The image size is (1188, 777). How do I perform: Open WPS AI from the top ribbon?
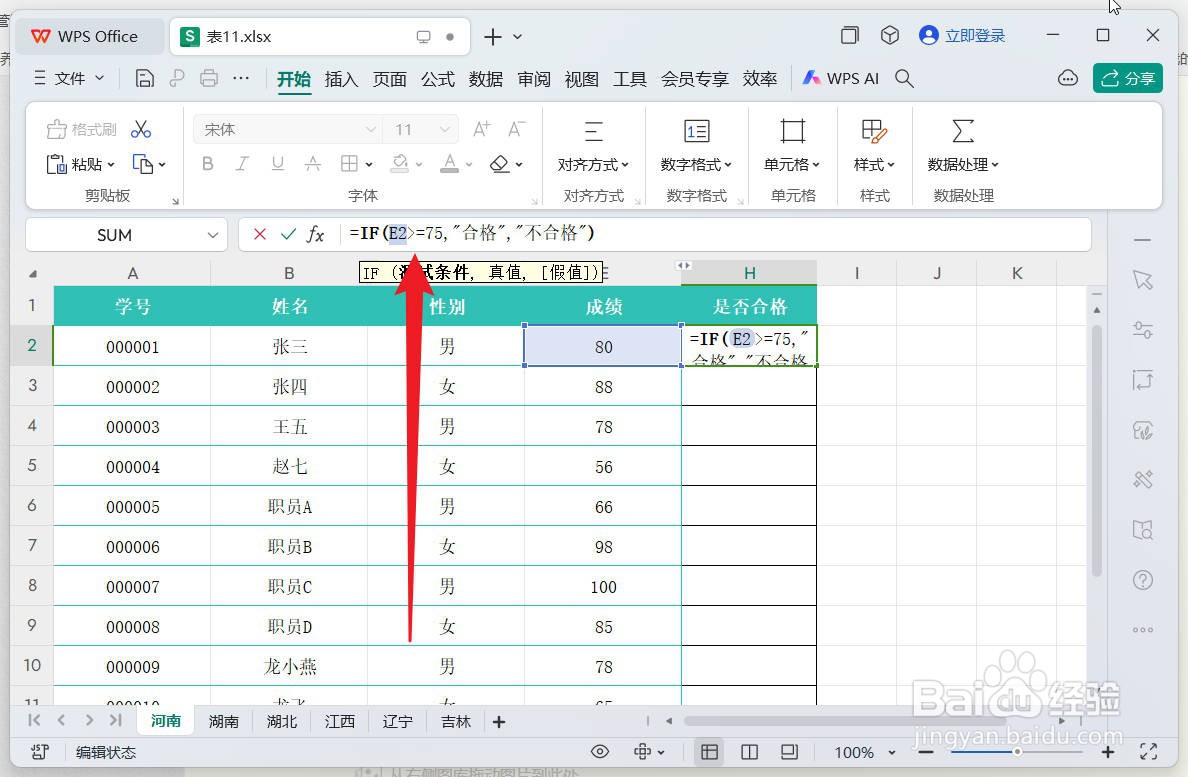tap(840, 78)
